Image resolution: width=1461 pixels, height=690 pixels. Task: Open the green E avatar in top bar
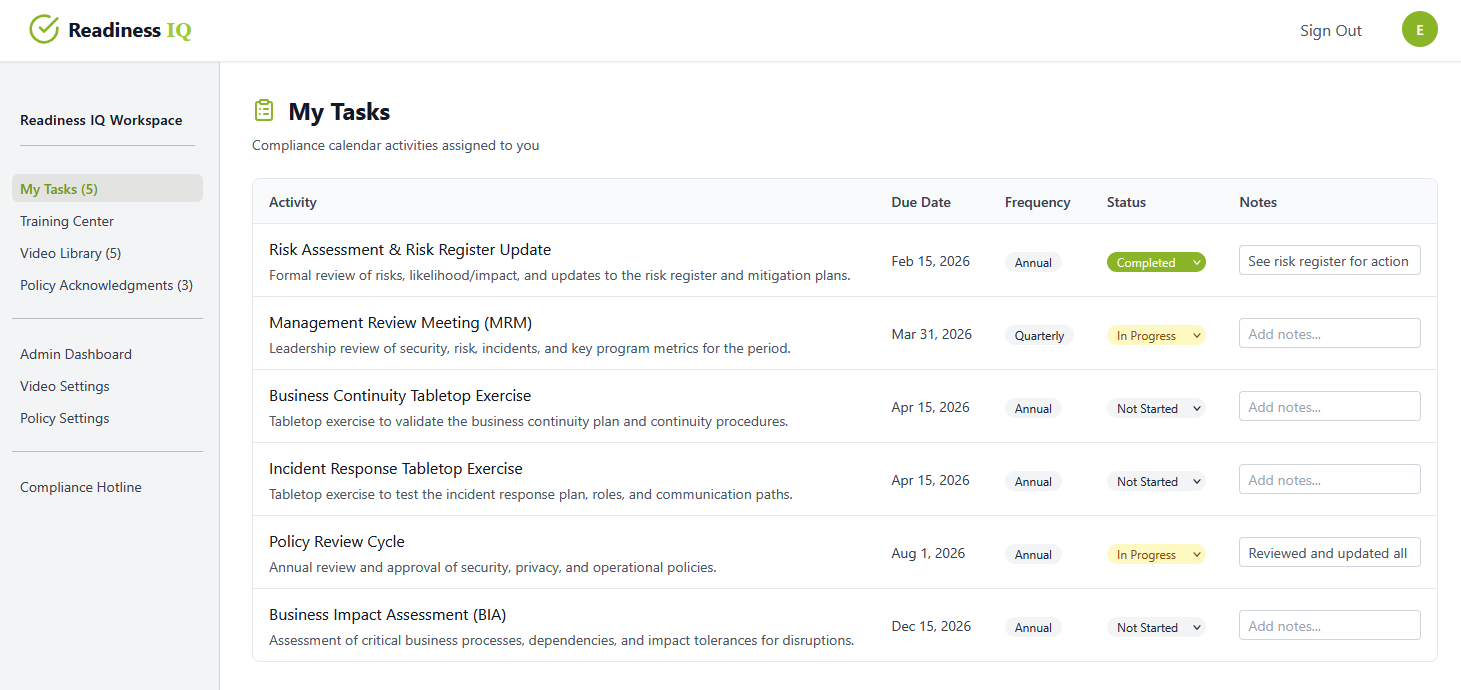click(1419, 29)
